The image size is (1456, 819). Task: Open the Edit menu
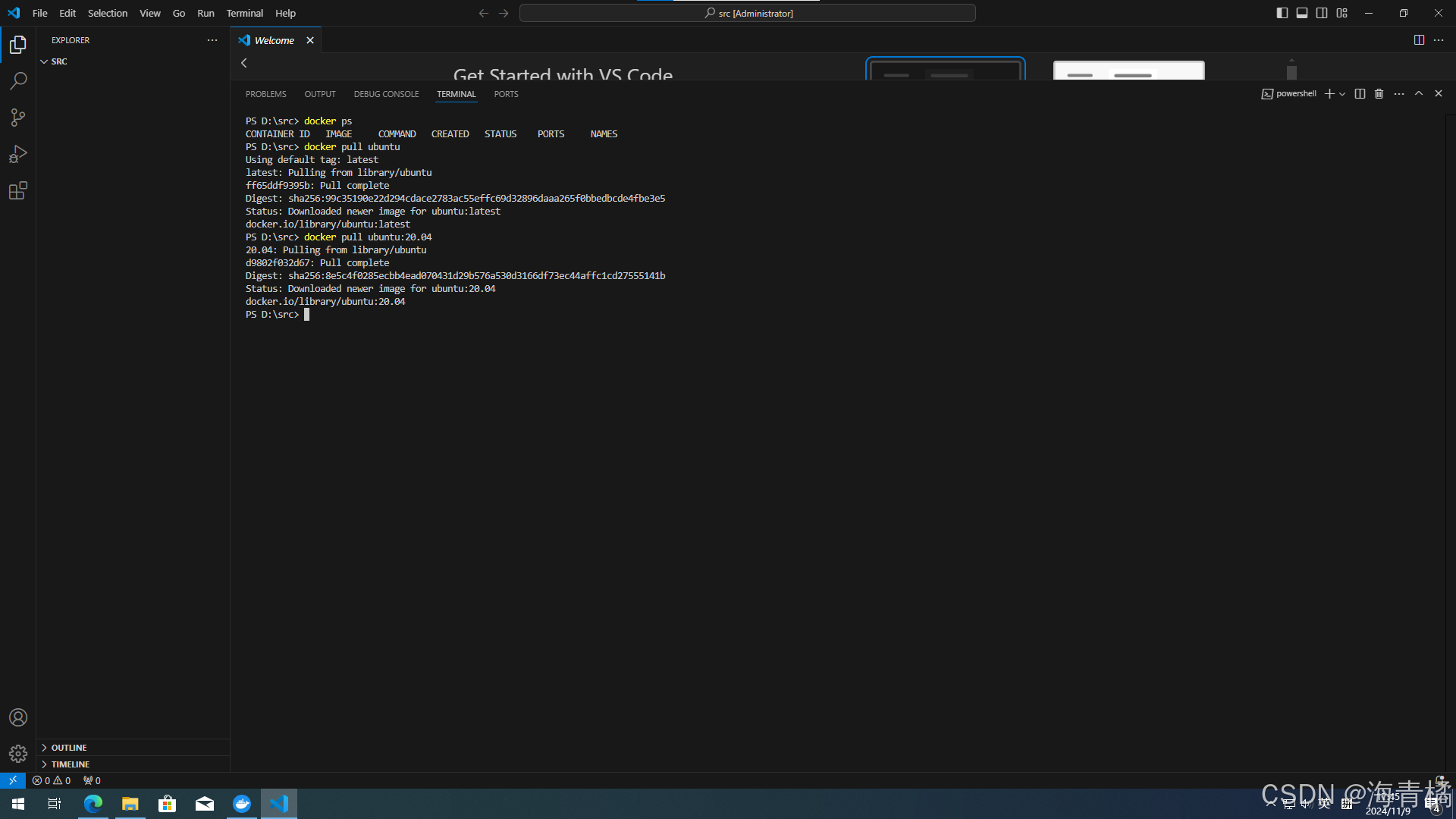coord(67,13)
